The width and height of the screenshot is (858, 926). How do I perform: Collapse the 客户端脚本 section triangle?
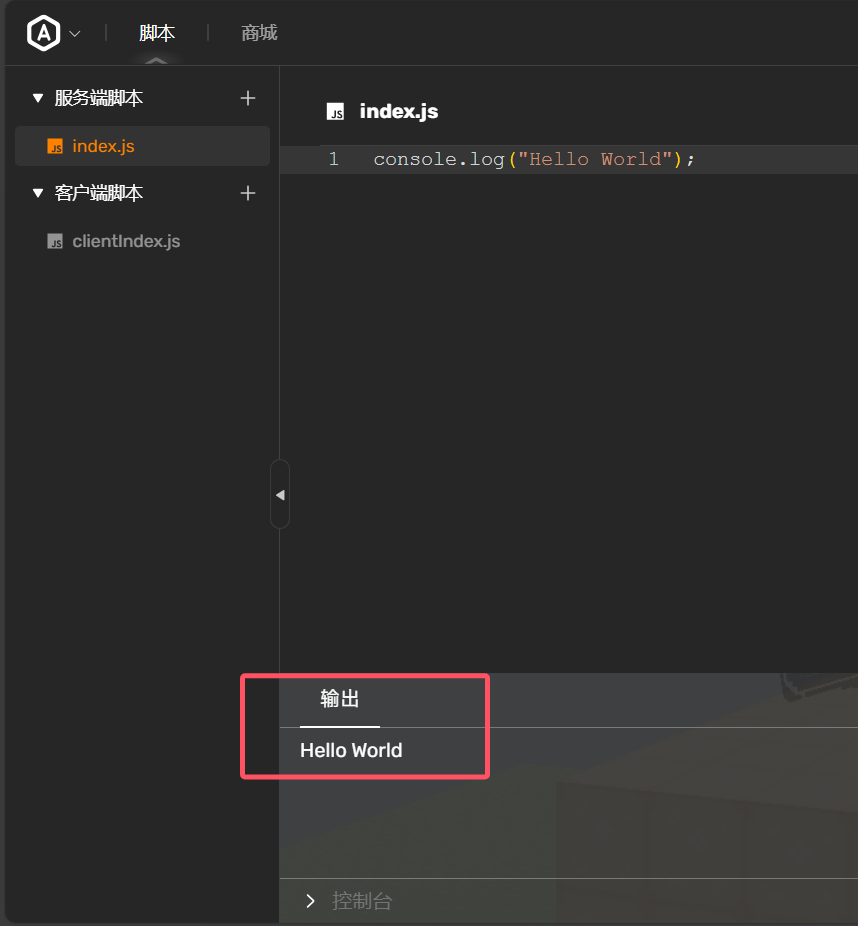38,193
